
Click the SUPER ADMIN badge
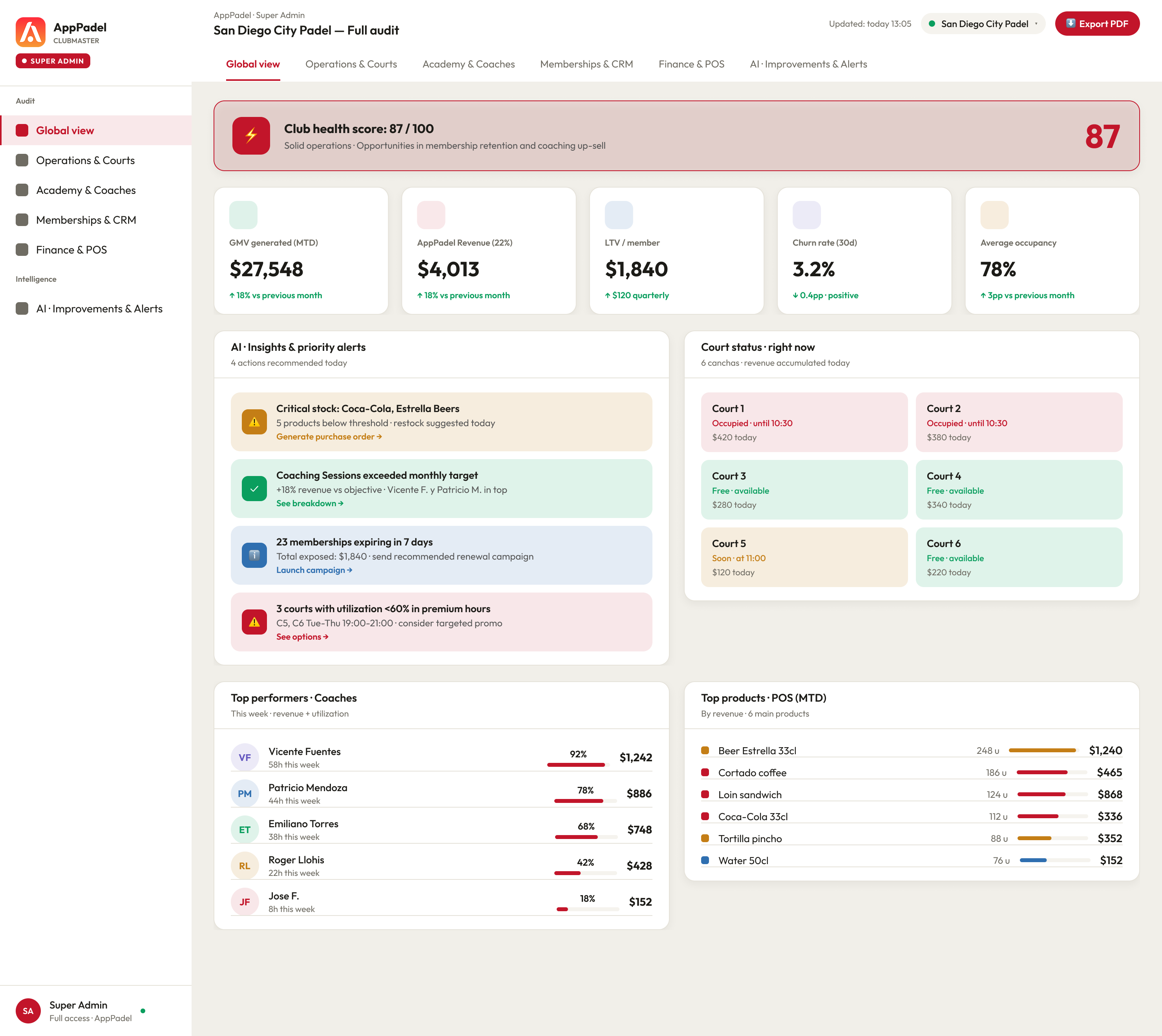53,61
